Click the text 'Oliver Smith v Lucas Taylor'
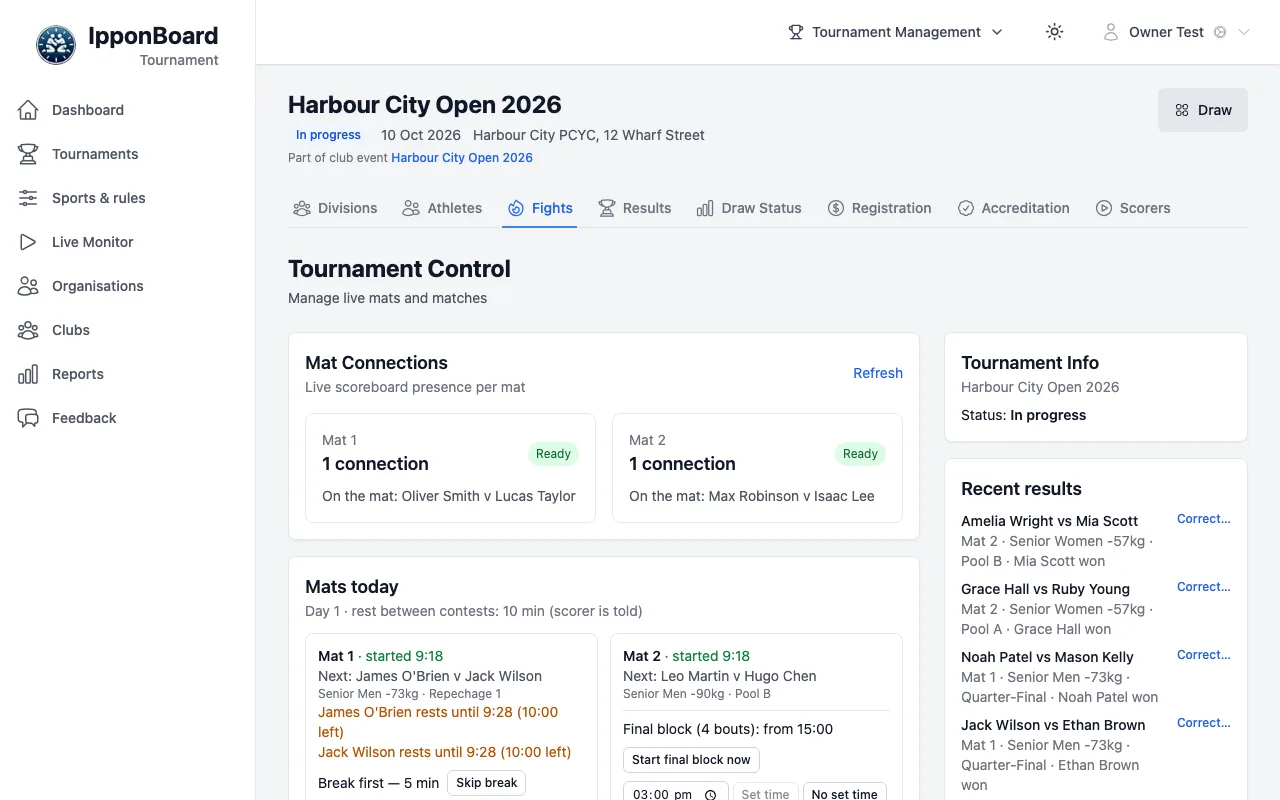1280x800 pixels. [x=489, y=496]
